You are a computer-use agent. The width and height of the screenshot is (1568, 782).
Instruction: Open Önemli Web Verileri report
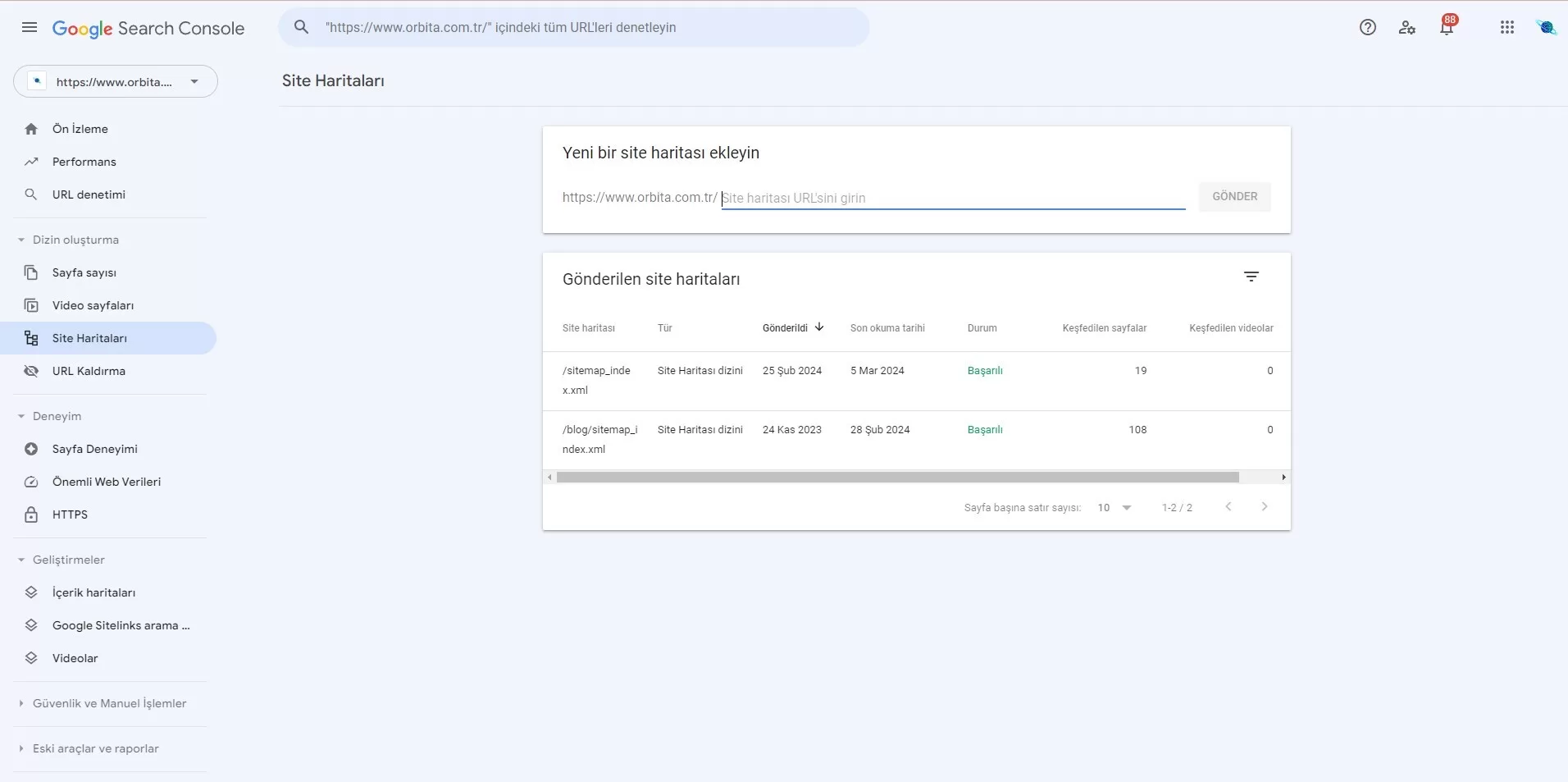click(x=107, y=482)
